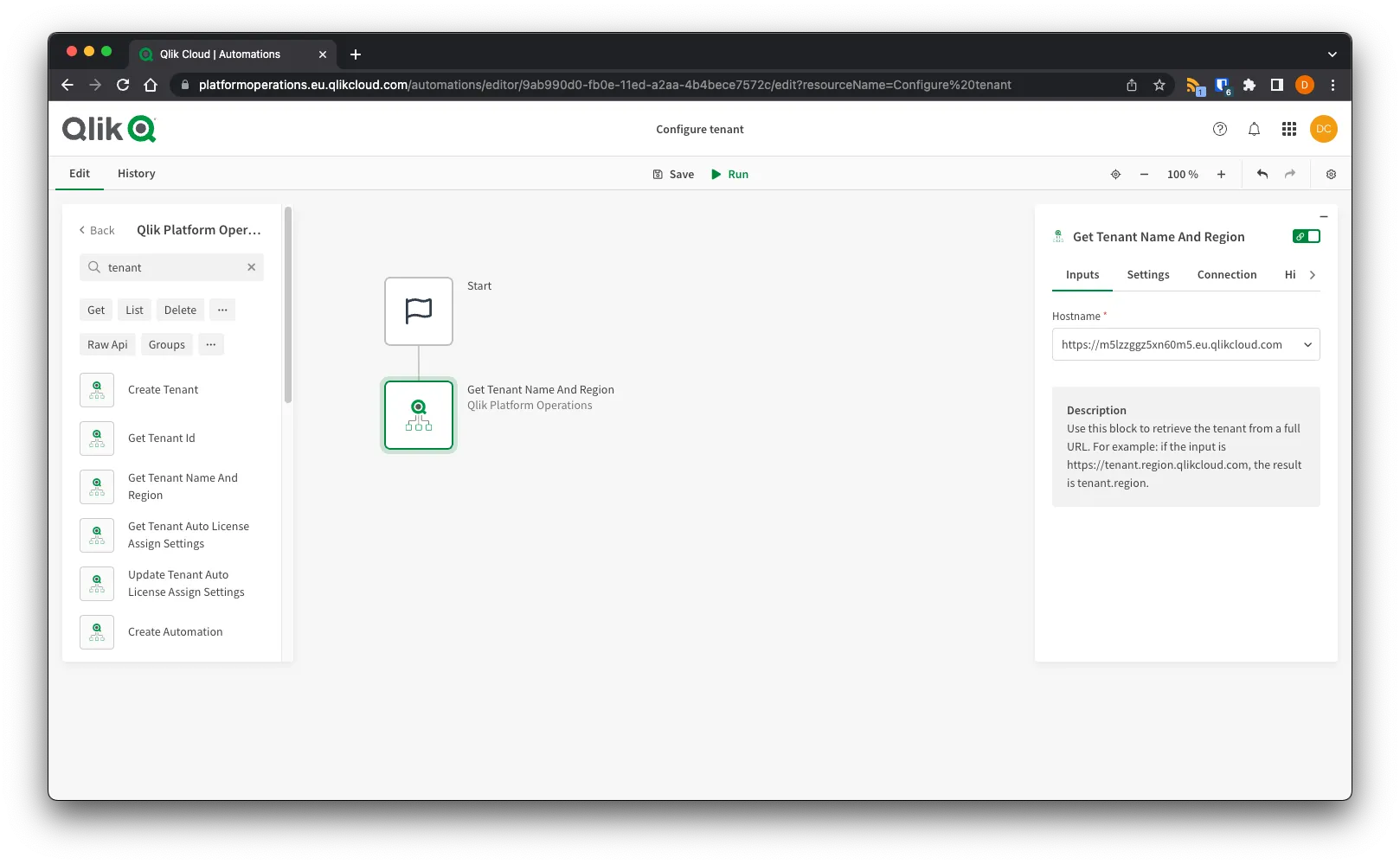Run the Configure tenant automation

click(729, 174)
